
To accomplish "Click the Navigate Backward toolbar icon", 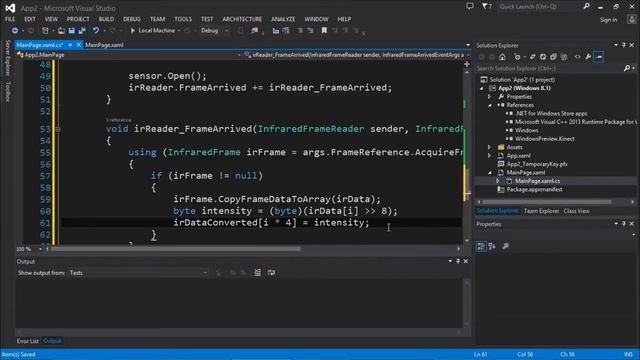I will (15, 31).
